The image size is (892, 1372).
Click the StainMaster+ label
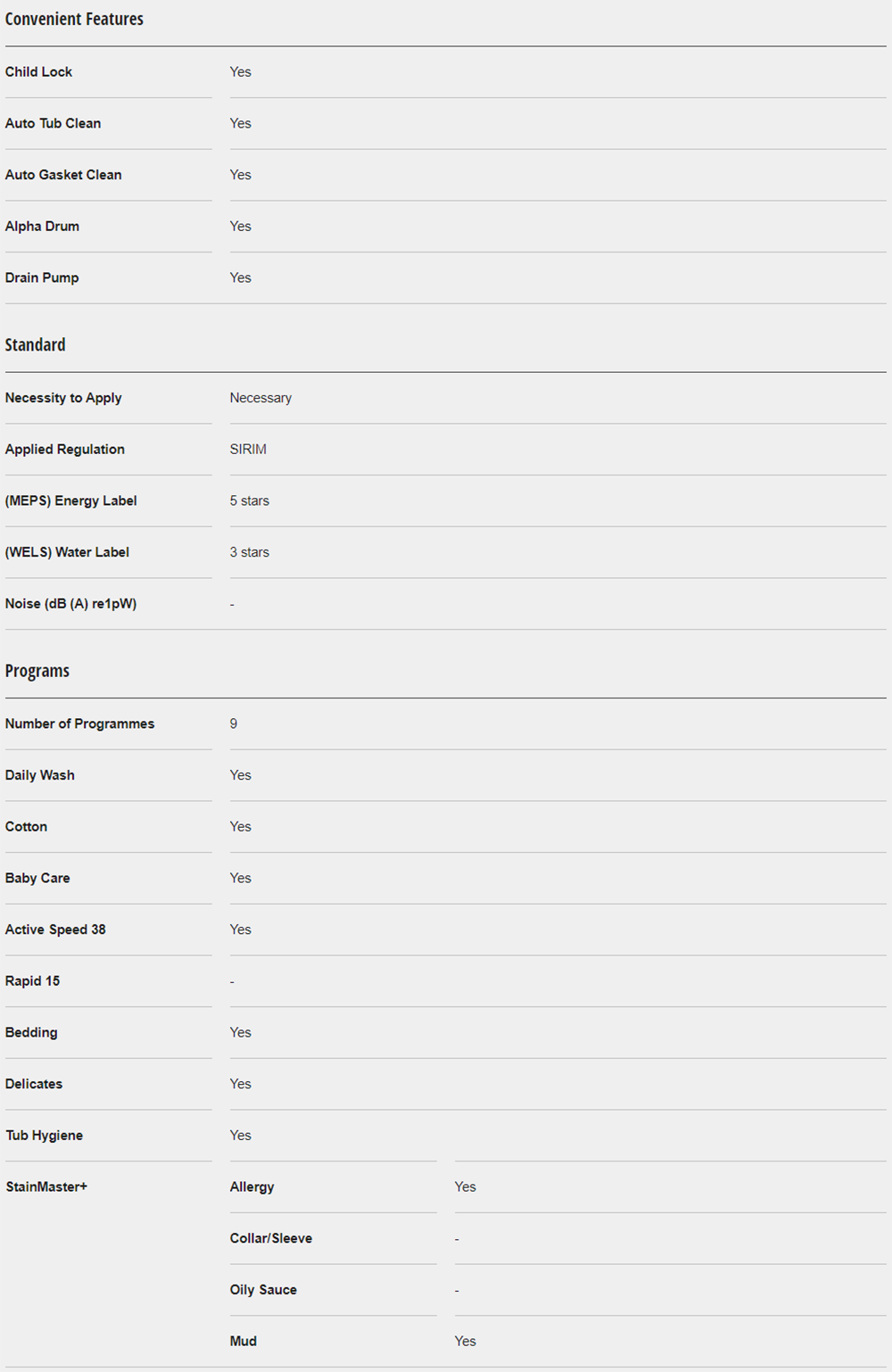pyautogui.click(x=46, y=1187)
